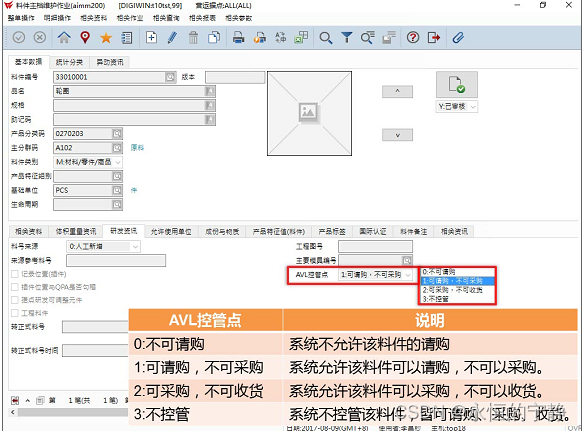Click the delete trash can icon
582x431 pixels.
pos(193,37)
